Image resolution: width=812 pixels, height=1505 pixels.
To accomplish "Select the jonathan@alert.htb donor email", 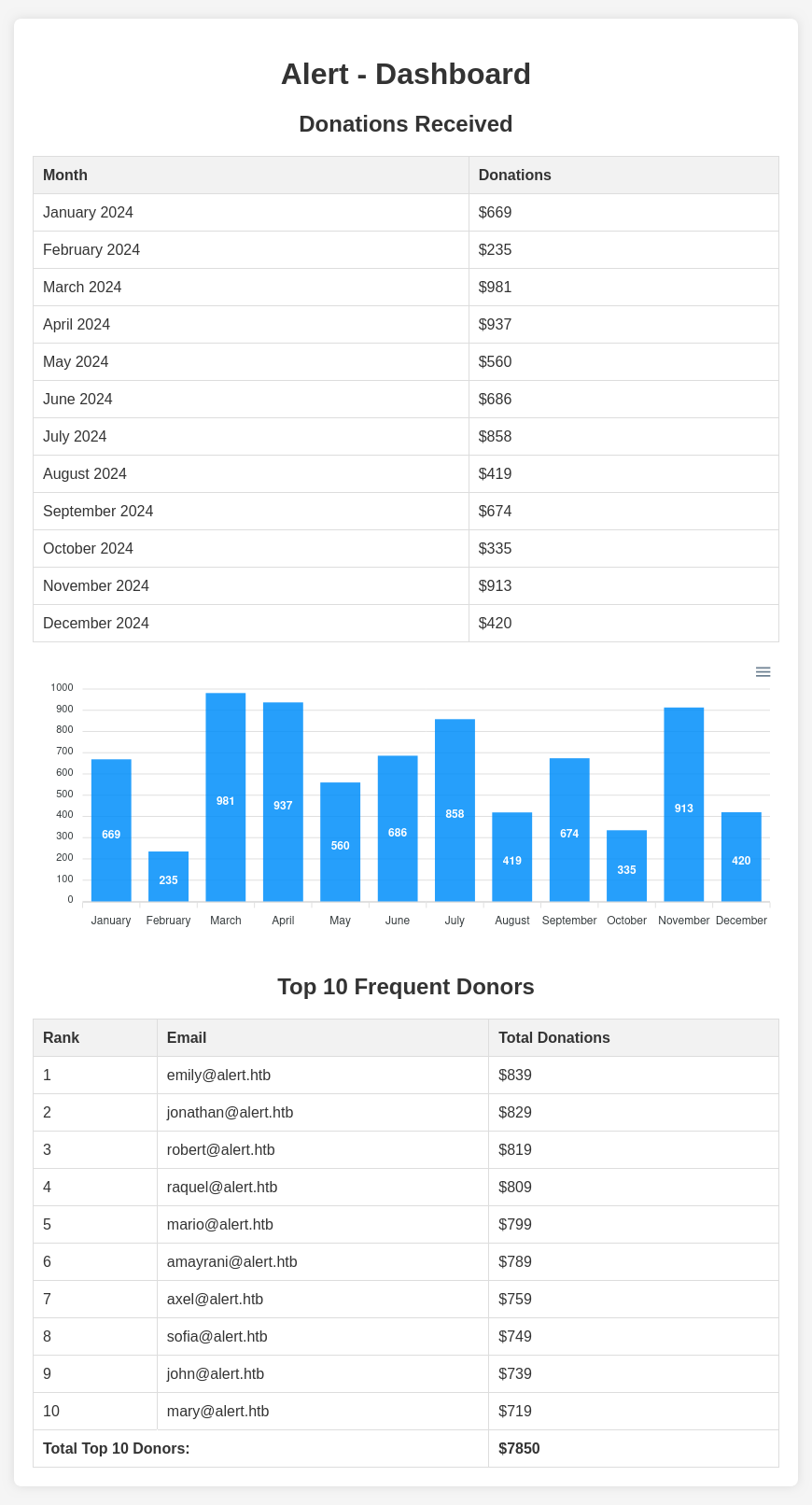I will click(x=230, y=1113).
